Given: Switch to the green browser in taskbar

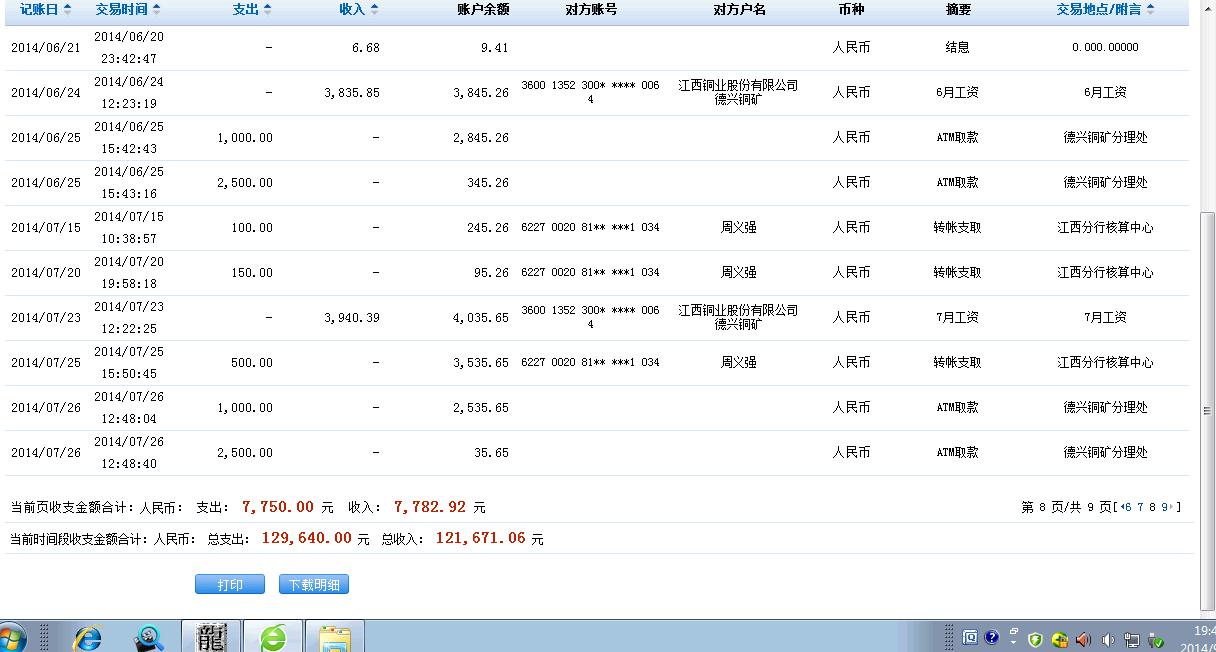Looking at the screenshot, I should pos(273,637).
